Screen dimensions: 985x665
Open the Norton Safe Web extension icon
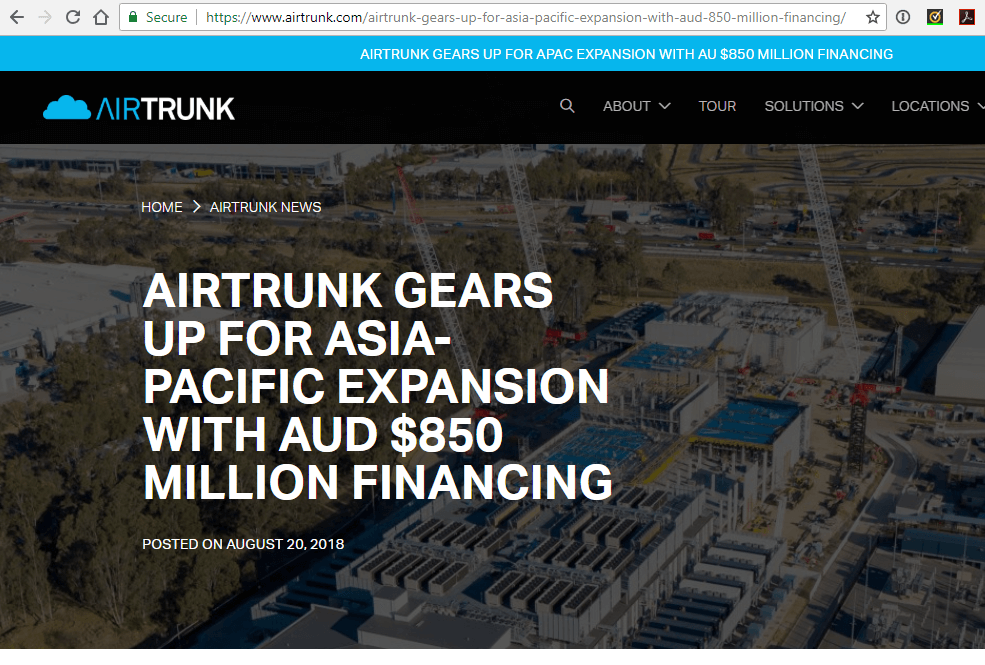tap(934, 17)
